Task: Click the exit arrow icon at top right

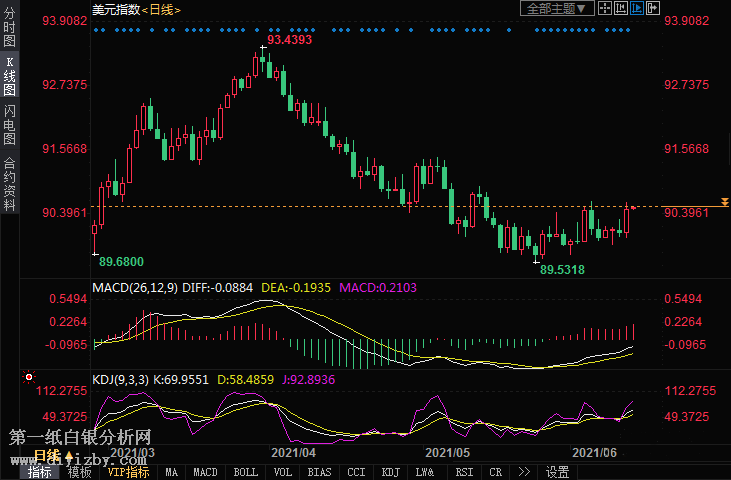Action: [654, 9]
